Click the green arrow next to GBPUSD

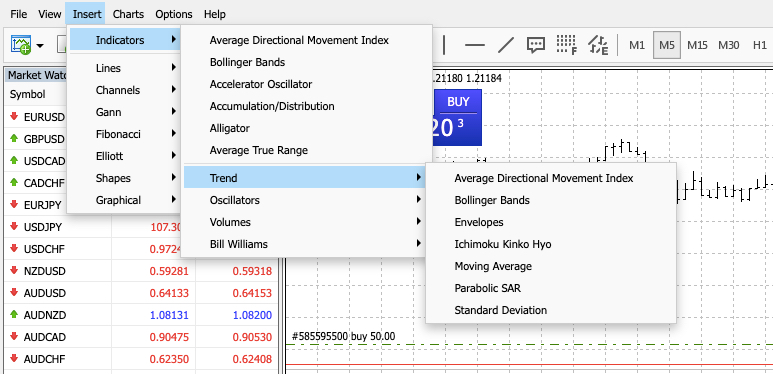(x=14, y=139)
